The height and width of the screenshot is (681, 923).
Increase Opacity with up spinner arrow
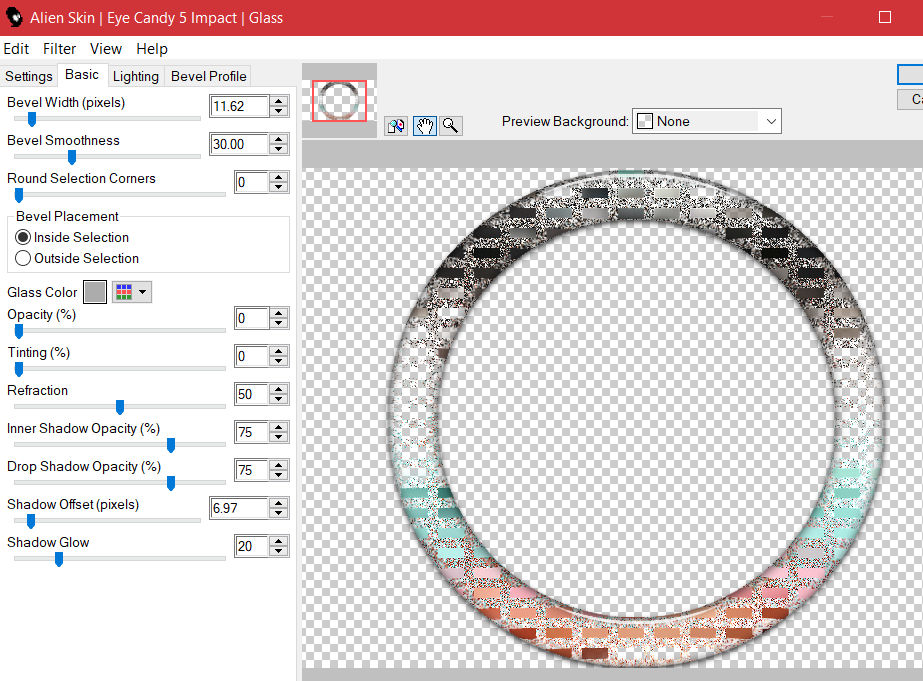[x=279, y=313]
